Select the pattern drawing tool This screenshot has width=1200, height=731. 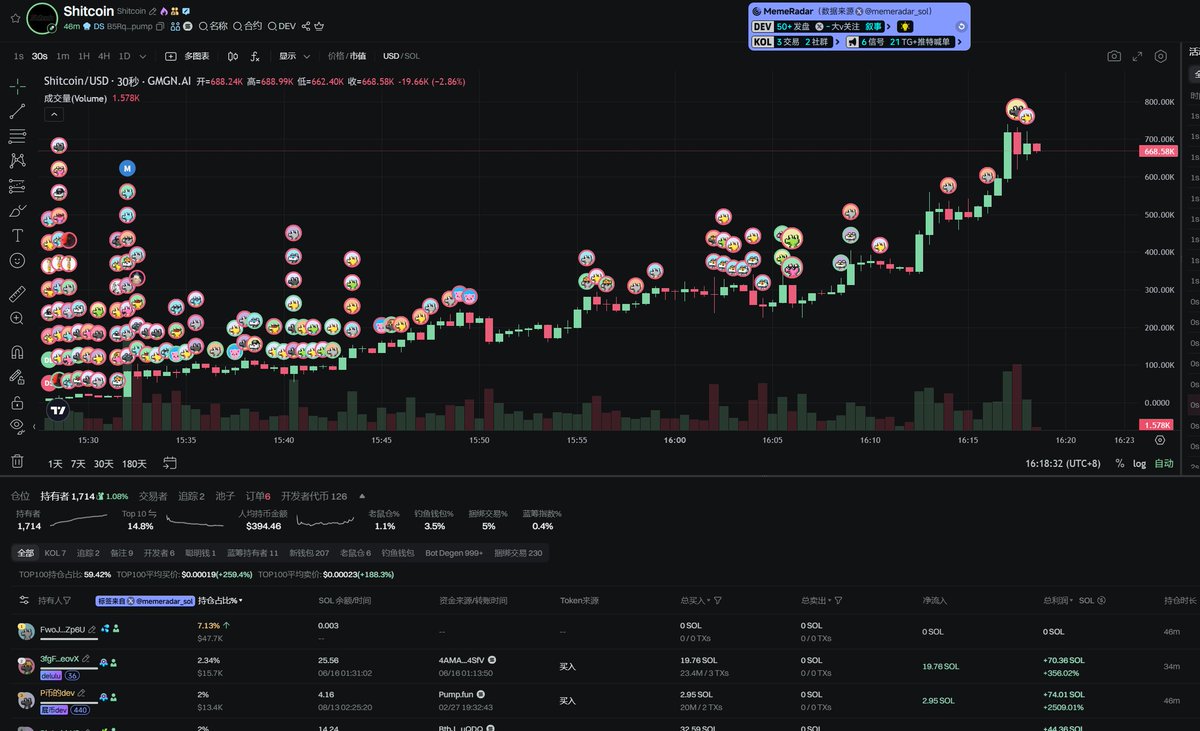click(x=17, y=160)
